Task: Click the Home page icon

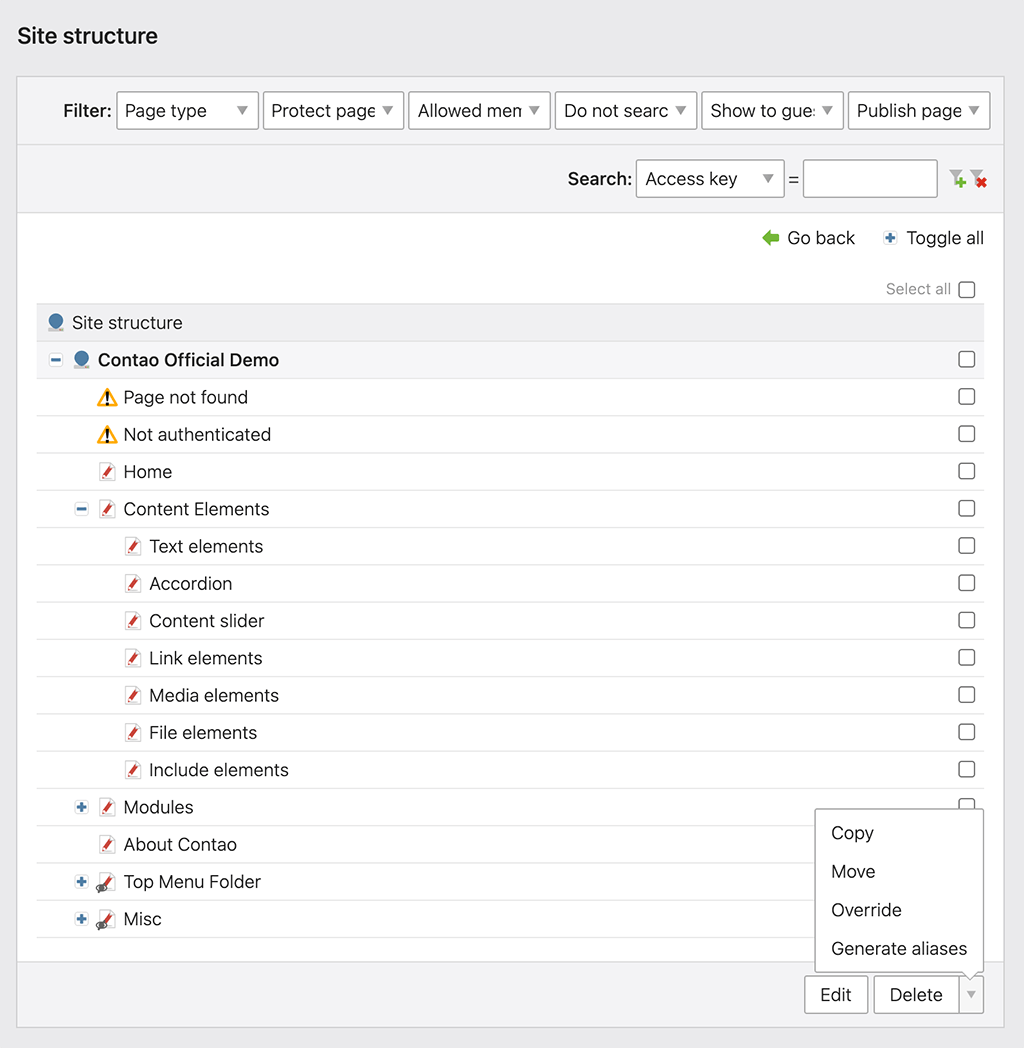Action: [x=107, y=472]
